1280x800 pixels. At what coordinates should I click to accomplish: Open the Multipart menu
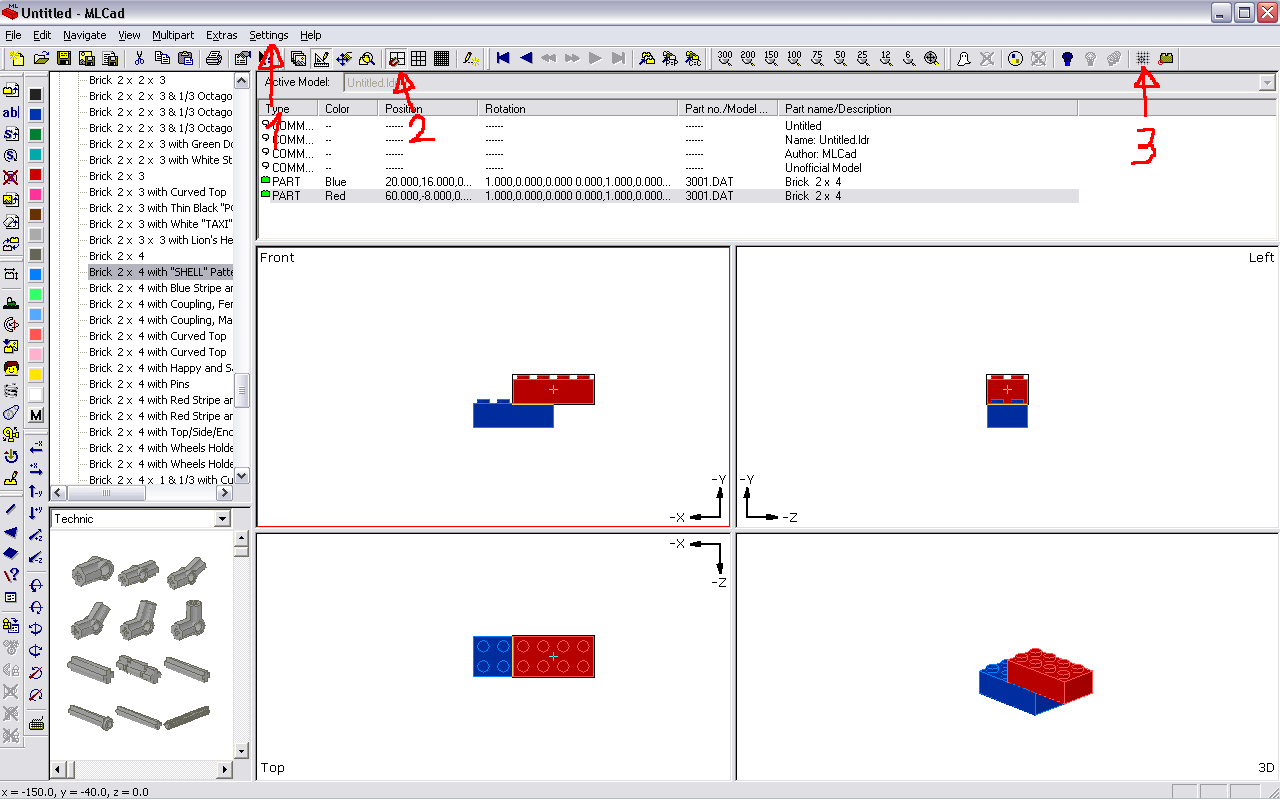[x=173, y=35]
